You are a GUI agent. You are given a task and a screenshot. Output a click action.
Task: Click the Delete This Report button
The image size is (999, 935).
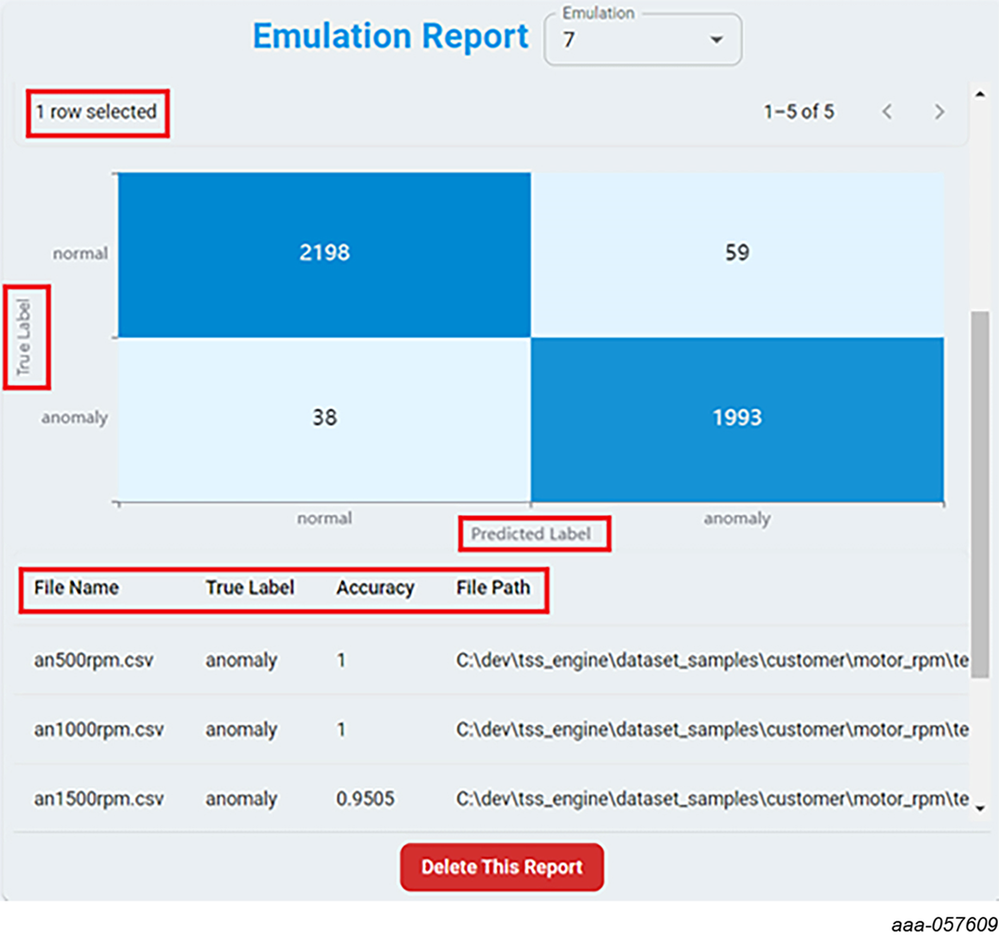501,867
